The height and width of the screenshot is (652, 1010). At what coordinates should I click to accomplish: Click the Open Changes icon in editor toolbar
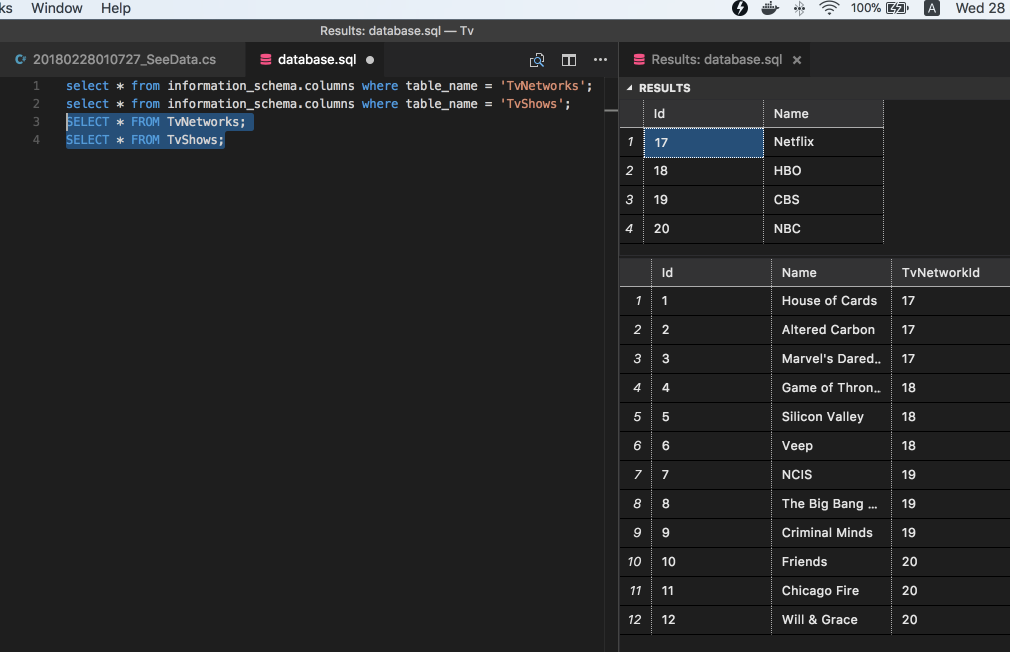point(537,60)
